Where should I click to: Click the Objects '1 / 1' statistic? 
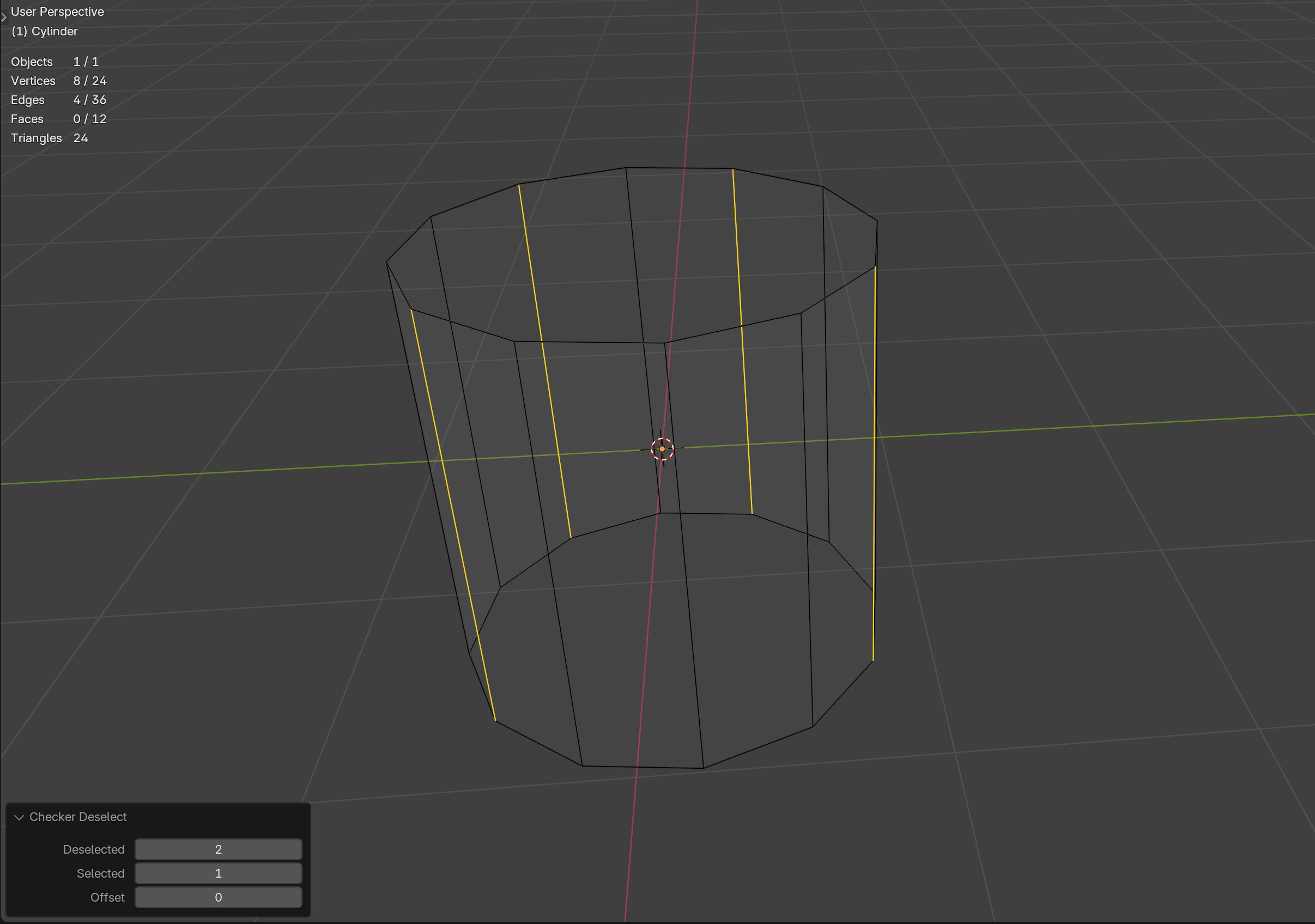click(86, 61)
